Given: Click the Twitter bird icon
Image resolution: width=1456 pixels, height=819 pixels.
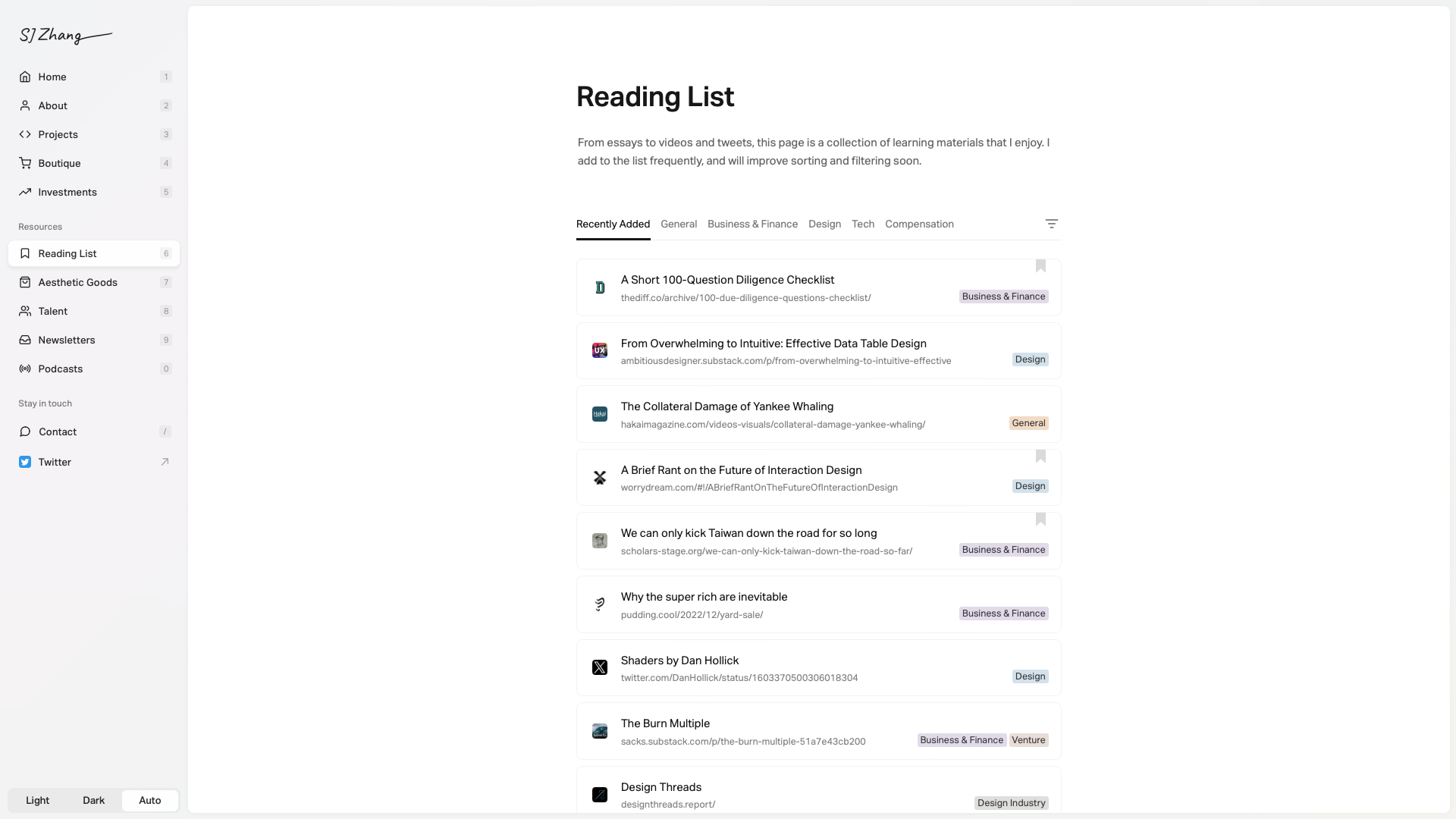Looking at the screenshot, I should [x=25, y=462].
